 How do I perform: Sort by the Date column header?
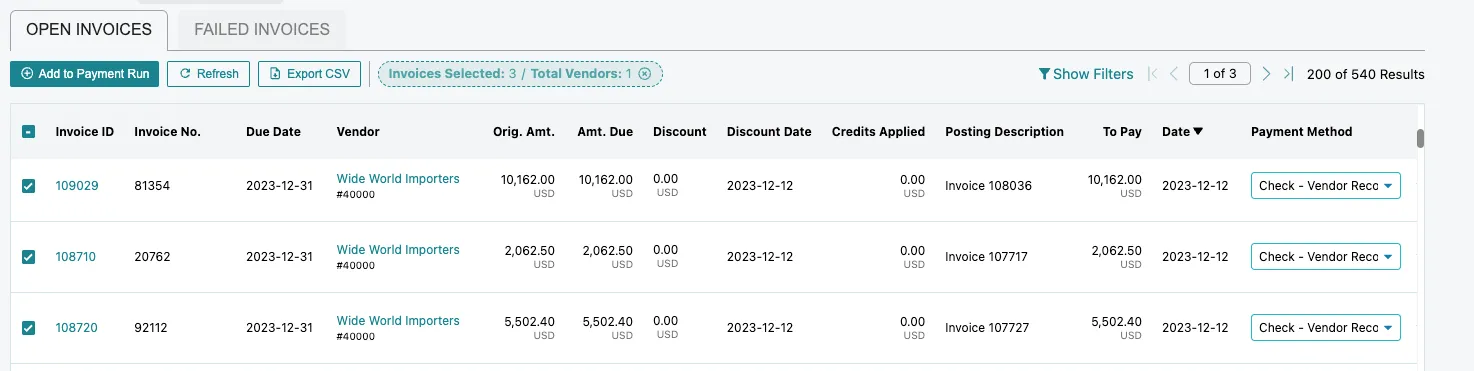pyautogui.click(x=1182, y=132)
